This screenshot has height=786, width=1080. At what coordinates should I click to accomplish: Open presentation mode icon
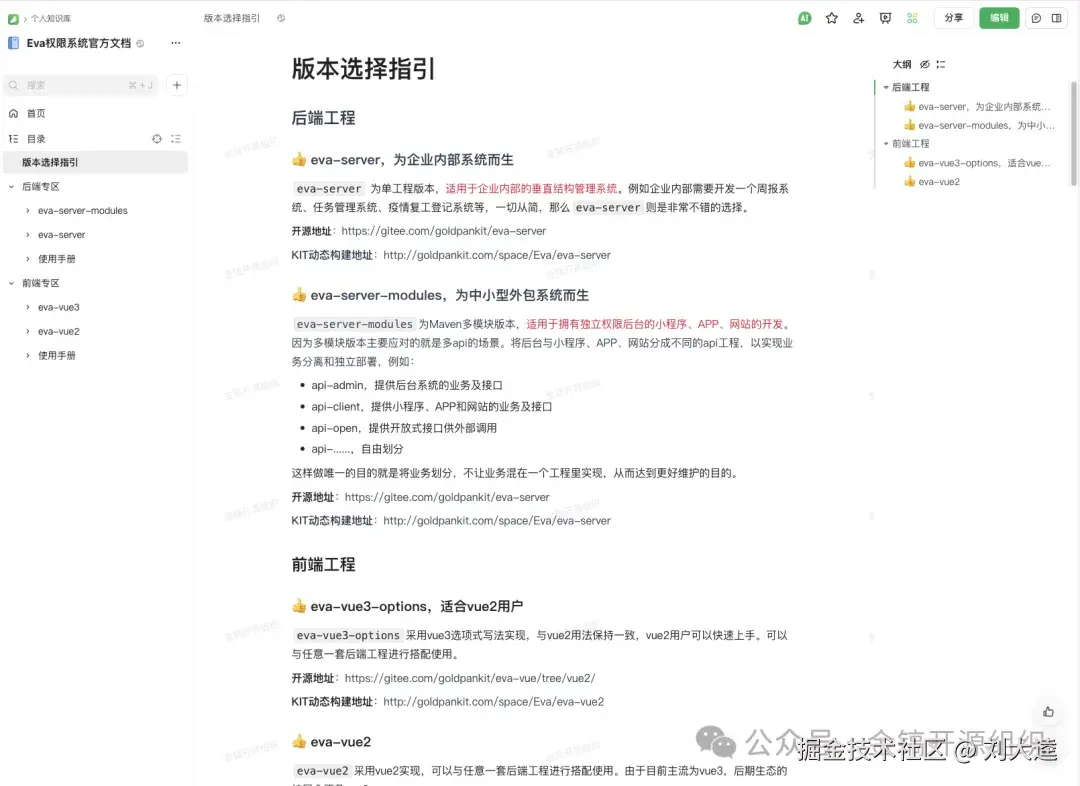pyautogui.click(x=887, y=18)
